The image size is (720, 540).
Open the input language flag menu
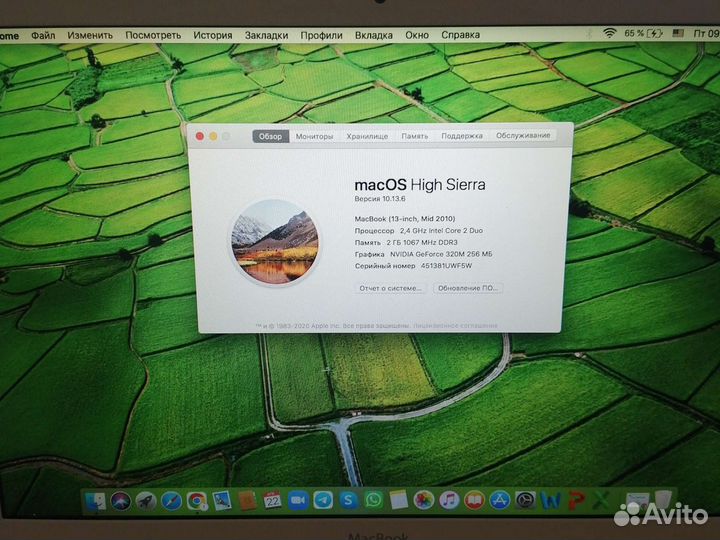click(x=678, y=33)
